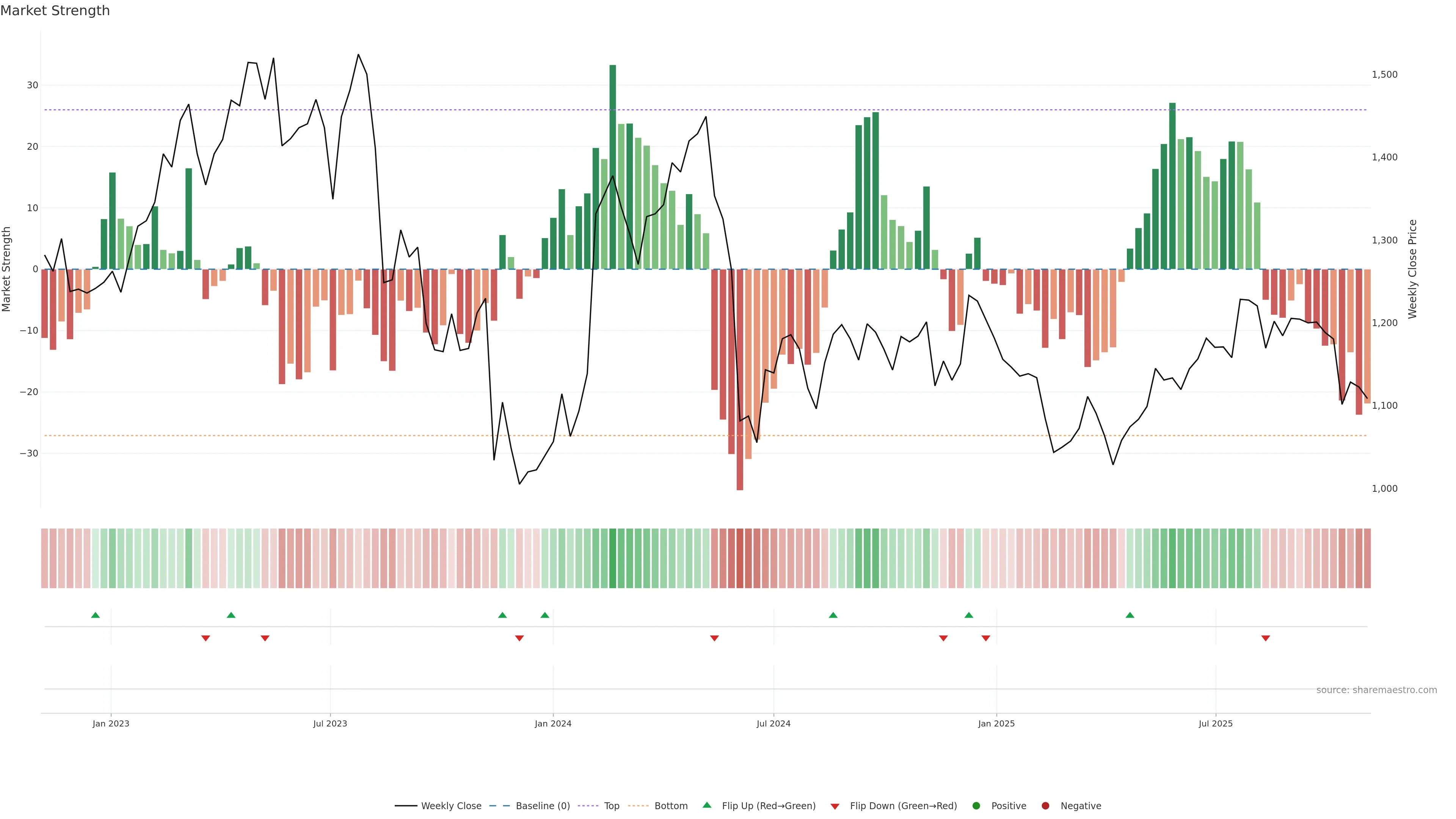Click the blue dashed Baseline legend icon
1456x819 pixels.
click(x=499, y=806)
